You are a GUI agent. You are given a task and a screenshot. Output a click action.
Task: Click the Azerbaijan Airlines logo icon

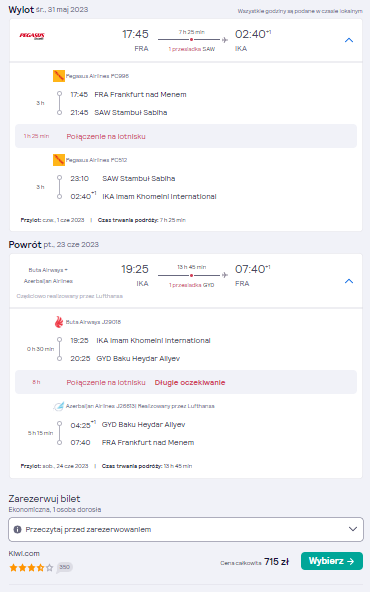tap(59, 406)
